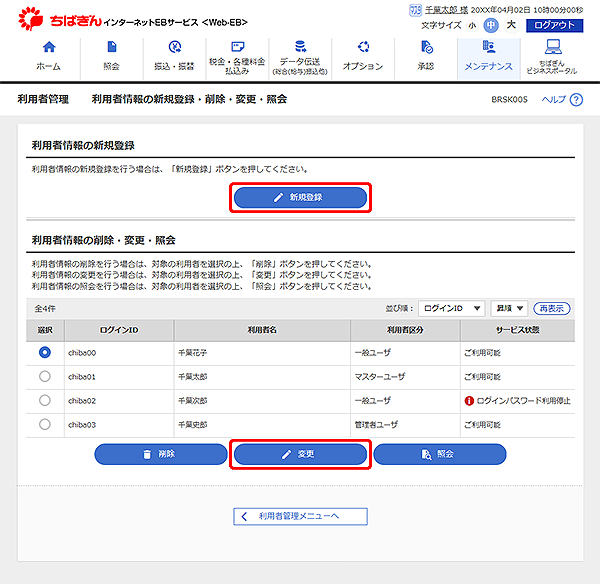Select the chiba01 radio button
600x584 pixels.
[x=45, y=376]
